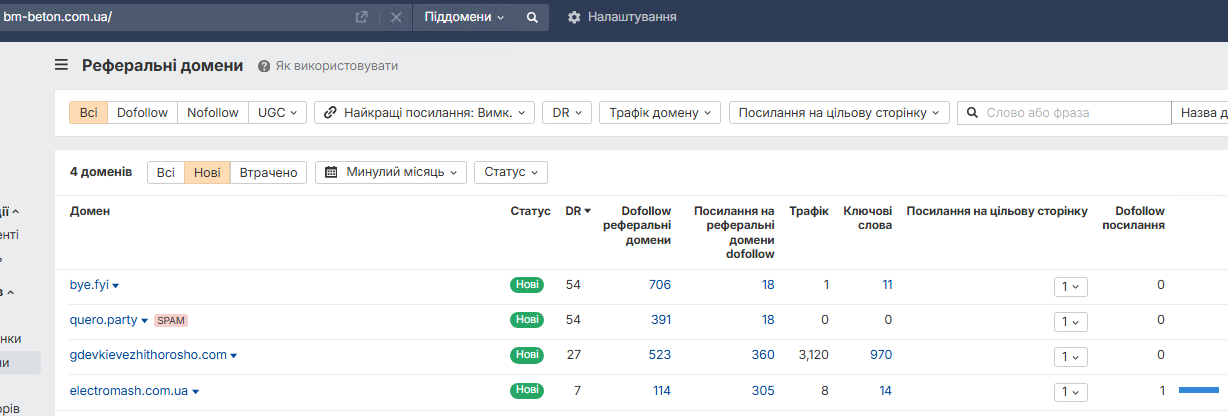
Task: Click the Як використовувати help icon
Action: 264,66
